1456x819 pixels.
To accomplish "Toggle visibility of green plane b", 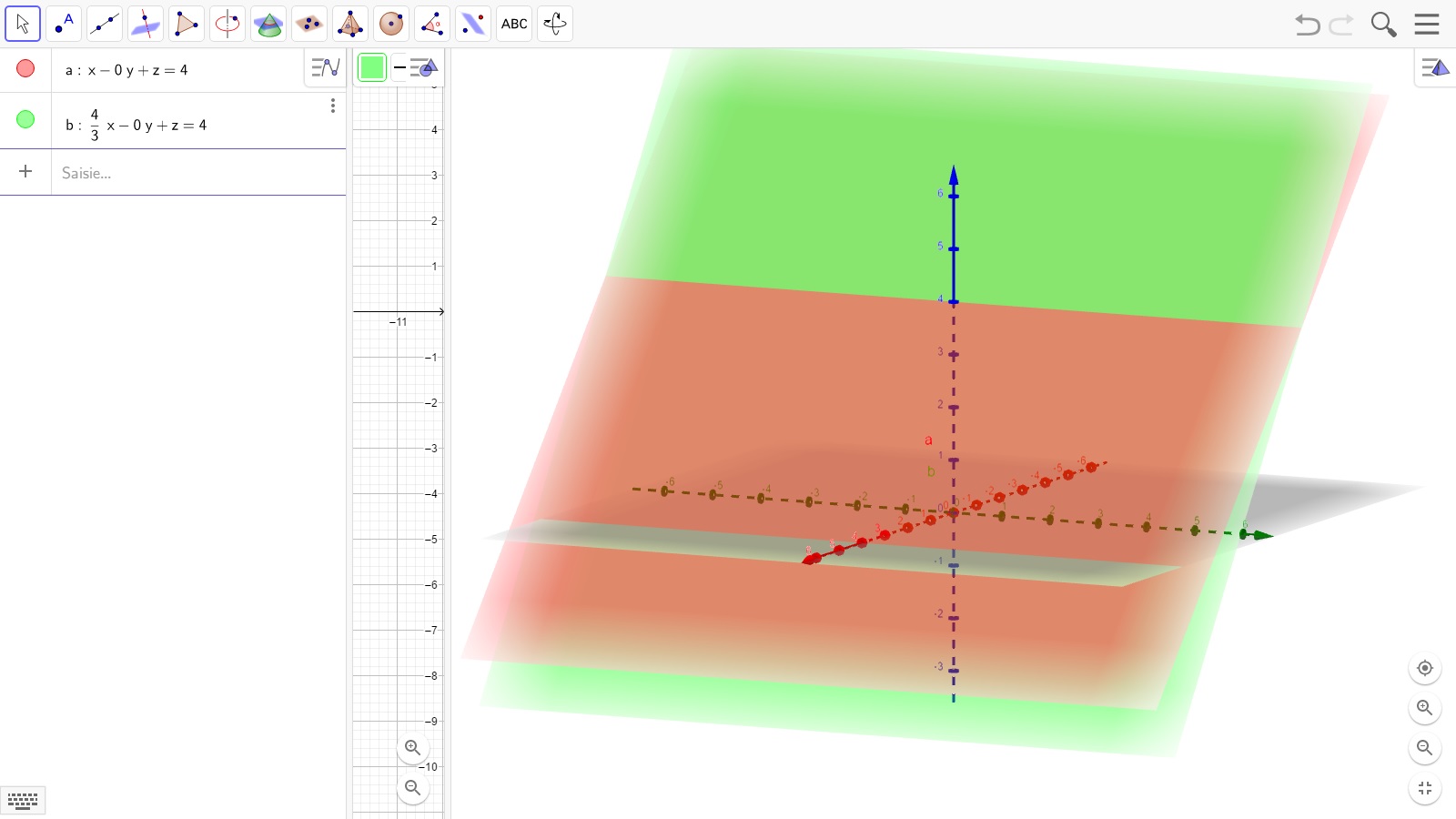I will [25, 119].
